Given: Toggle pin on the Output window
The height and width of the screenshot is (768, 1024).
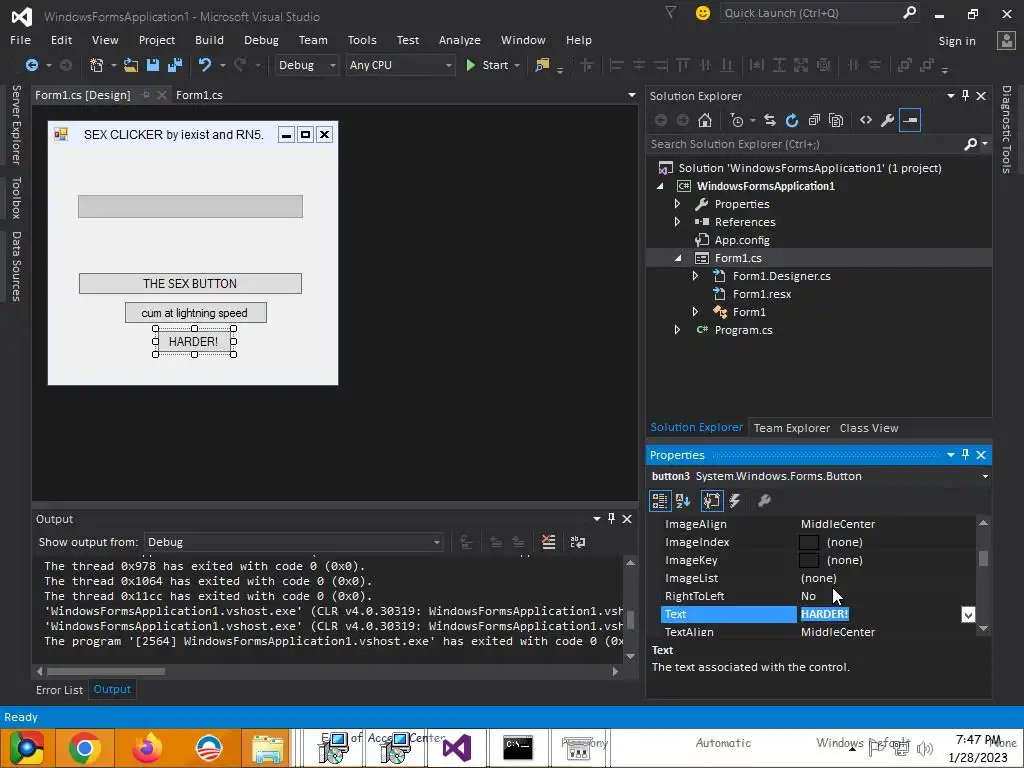Looking at the screenshot, I should [611, 519].
